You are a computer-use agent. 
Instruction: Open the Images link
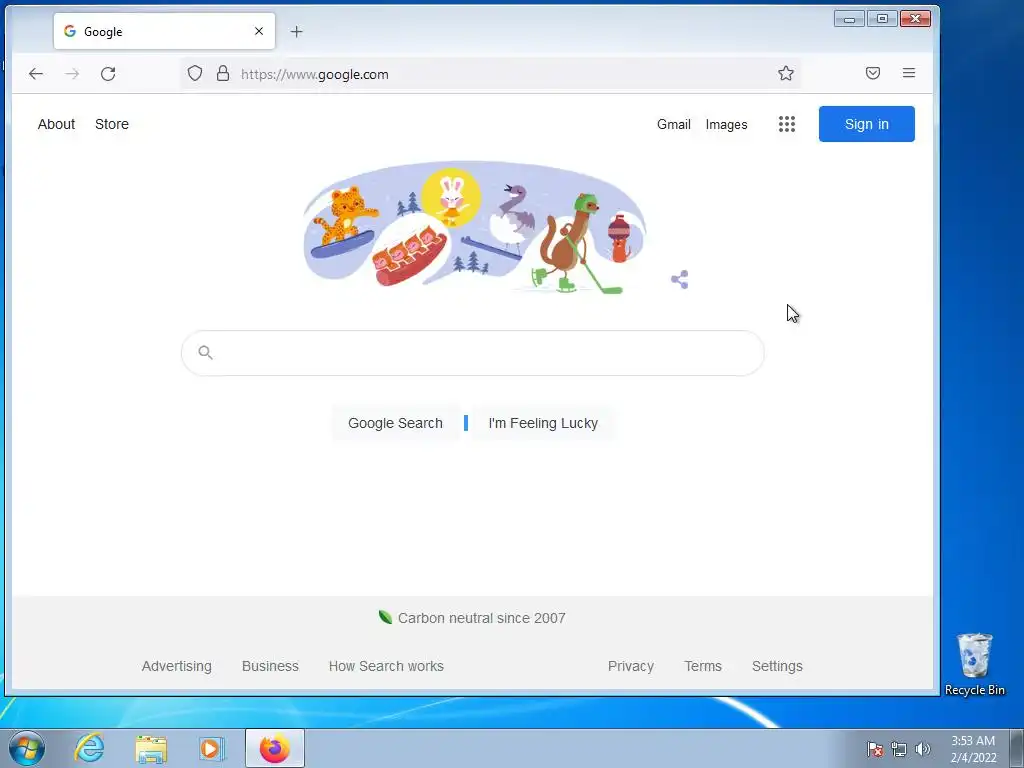click(726, 124)
